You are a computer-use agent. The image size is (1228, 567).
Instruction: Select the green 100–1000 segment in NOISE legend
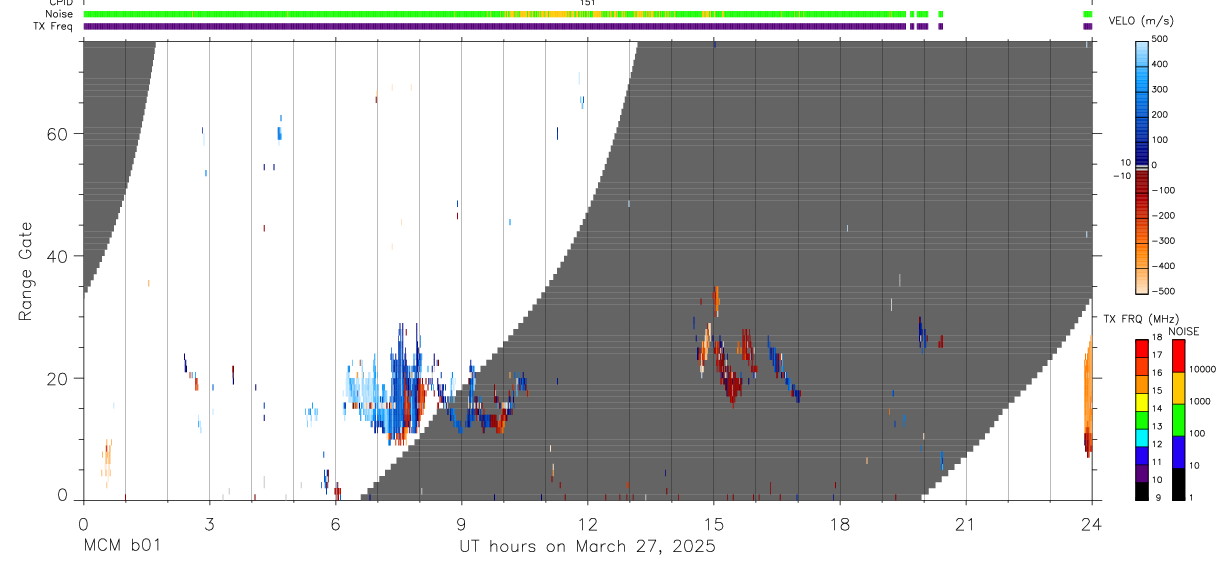[x=1179, y=420]
